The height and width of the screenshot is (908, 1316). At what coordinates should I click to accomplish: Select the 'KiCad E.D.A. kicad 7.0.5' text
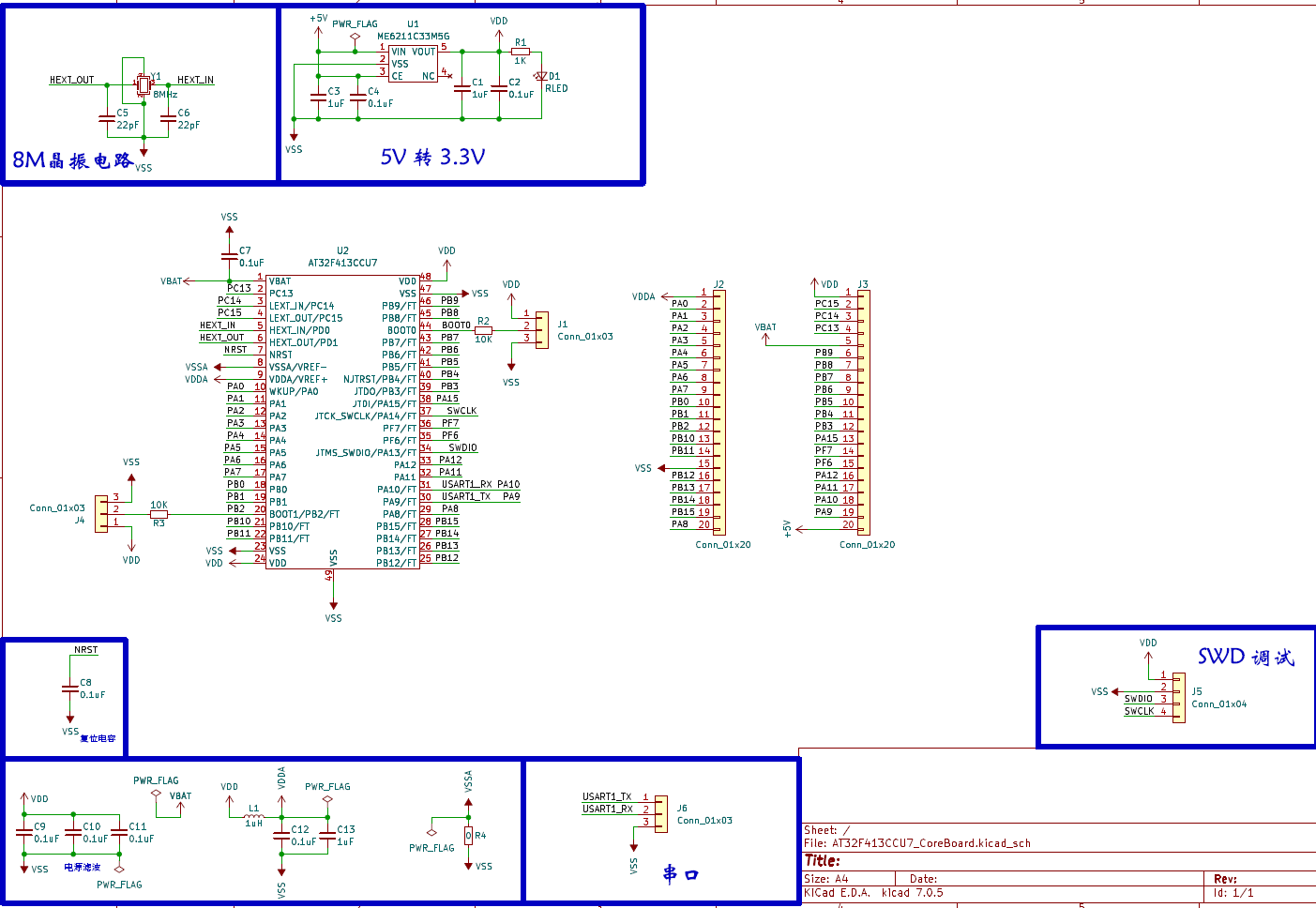pyautogui.click(x=873, y=893)
